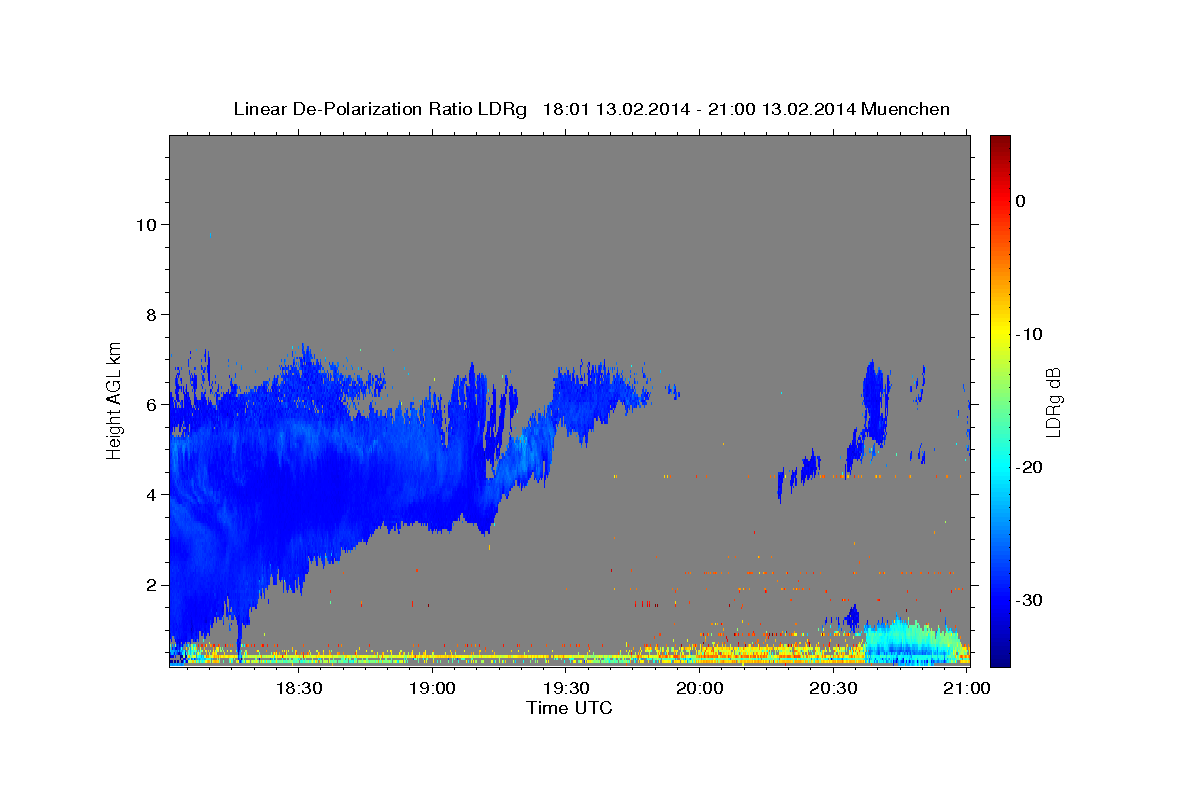
Task: Click the colorbar value 0
Action: [x=1021, y=201]
